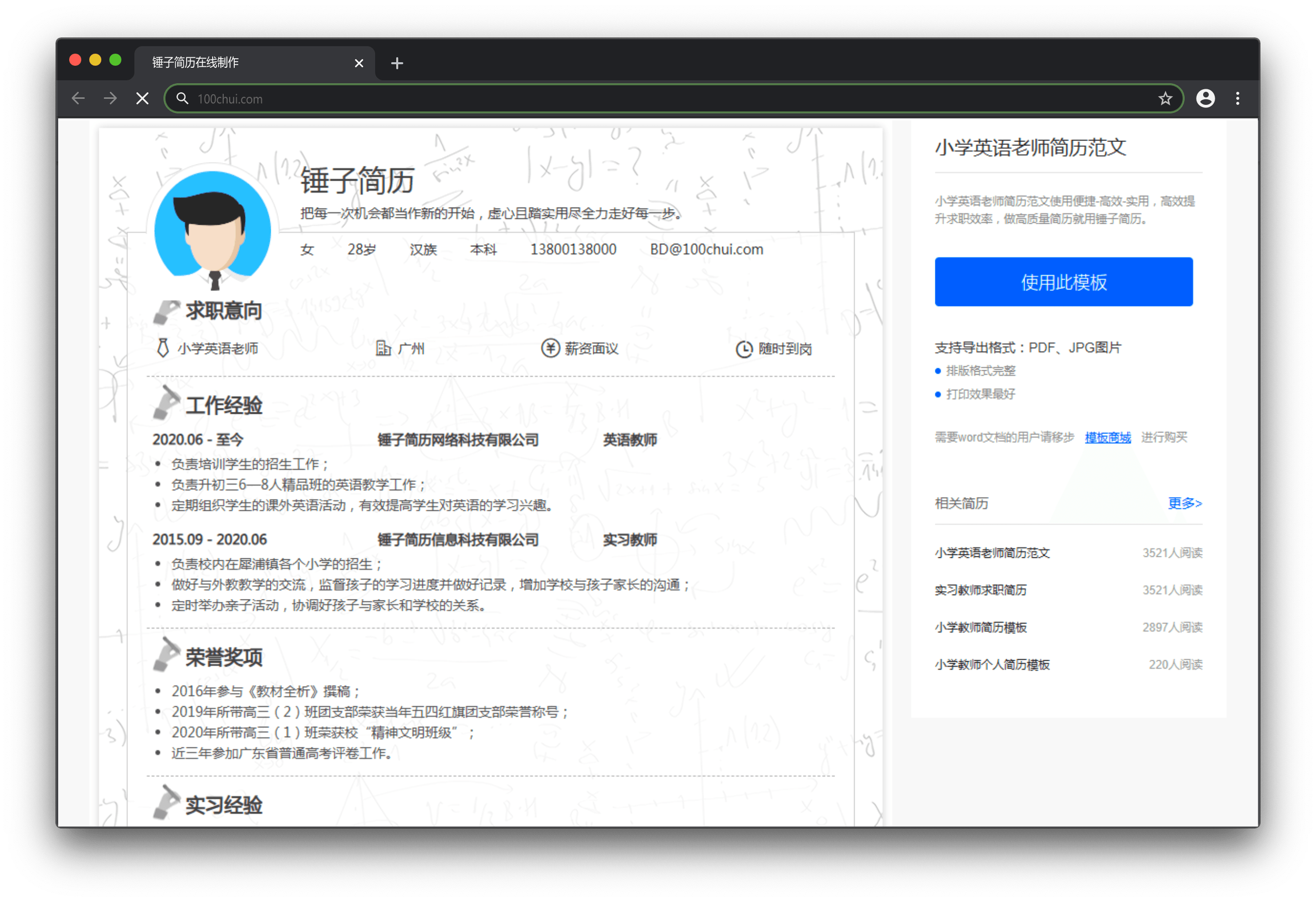Click the 排版格式完整 bullet item

980,371
